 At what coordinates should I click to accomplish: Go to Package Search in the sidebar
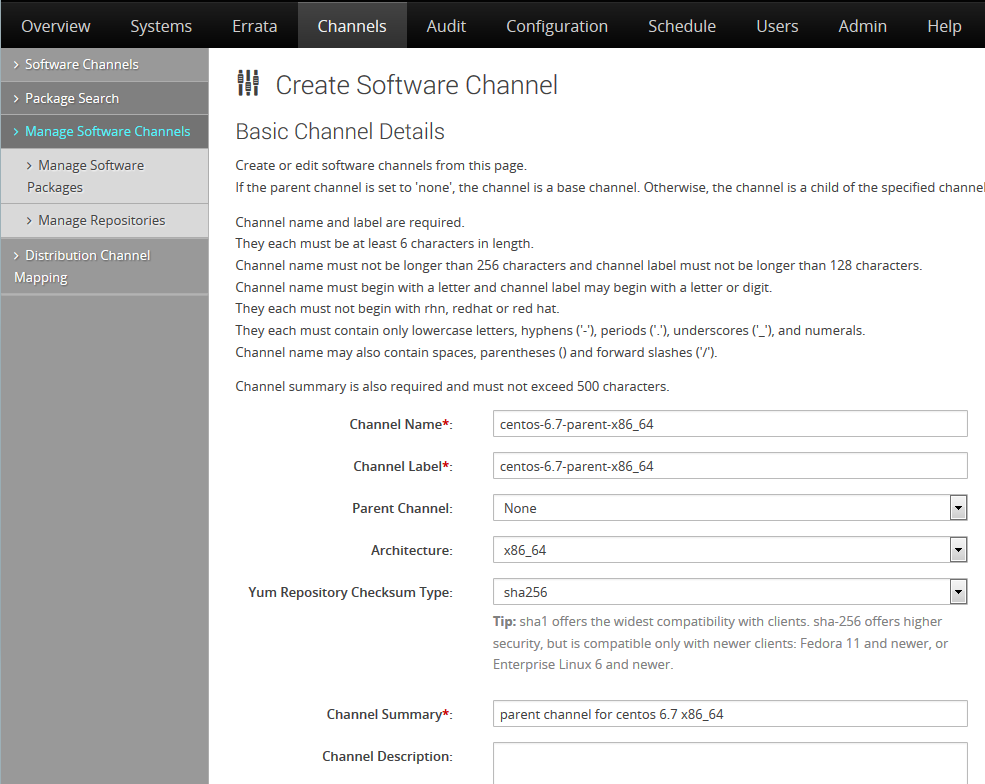[104, 99]
